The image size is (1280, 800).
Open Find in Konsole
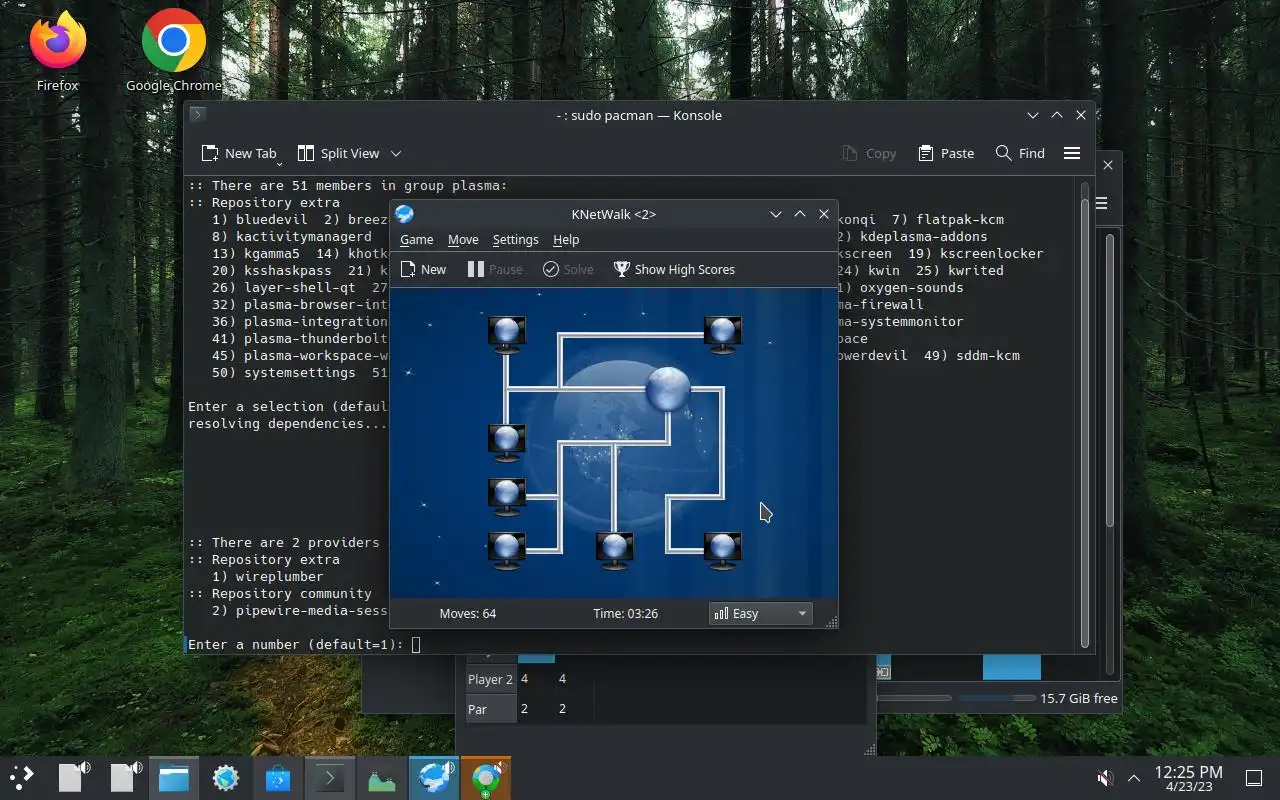click(x=1020, y=153)
